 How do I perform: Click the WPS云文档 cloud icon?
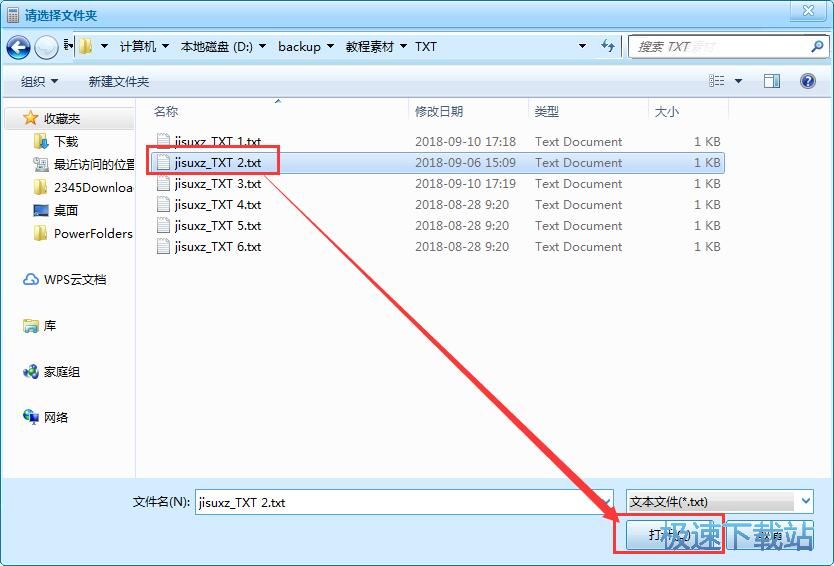[31, 279]
